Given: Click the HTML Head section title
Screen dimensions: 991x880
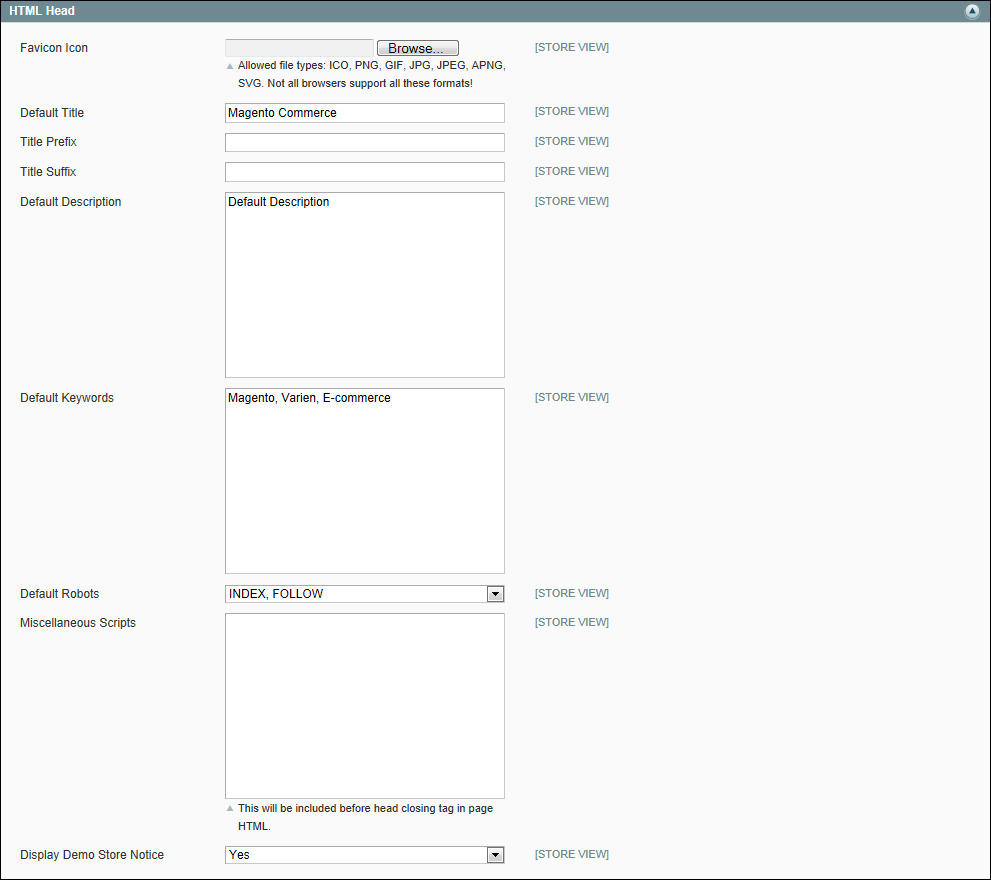Looking at the screenshot, I should tap(42, 11).
